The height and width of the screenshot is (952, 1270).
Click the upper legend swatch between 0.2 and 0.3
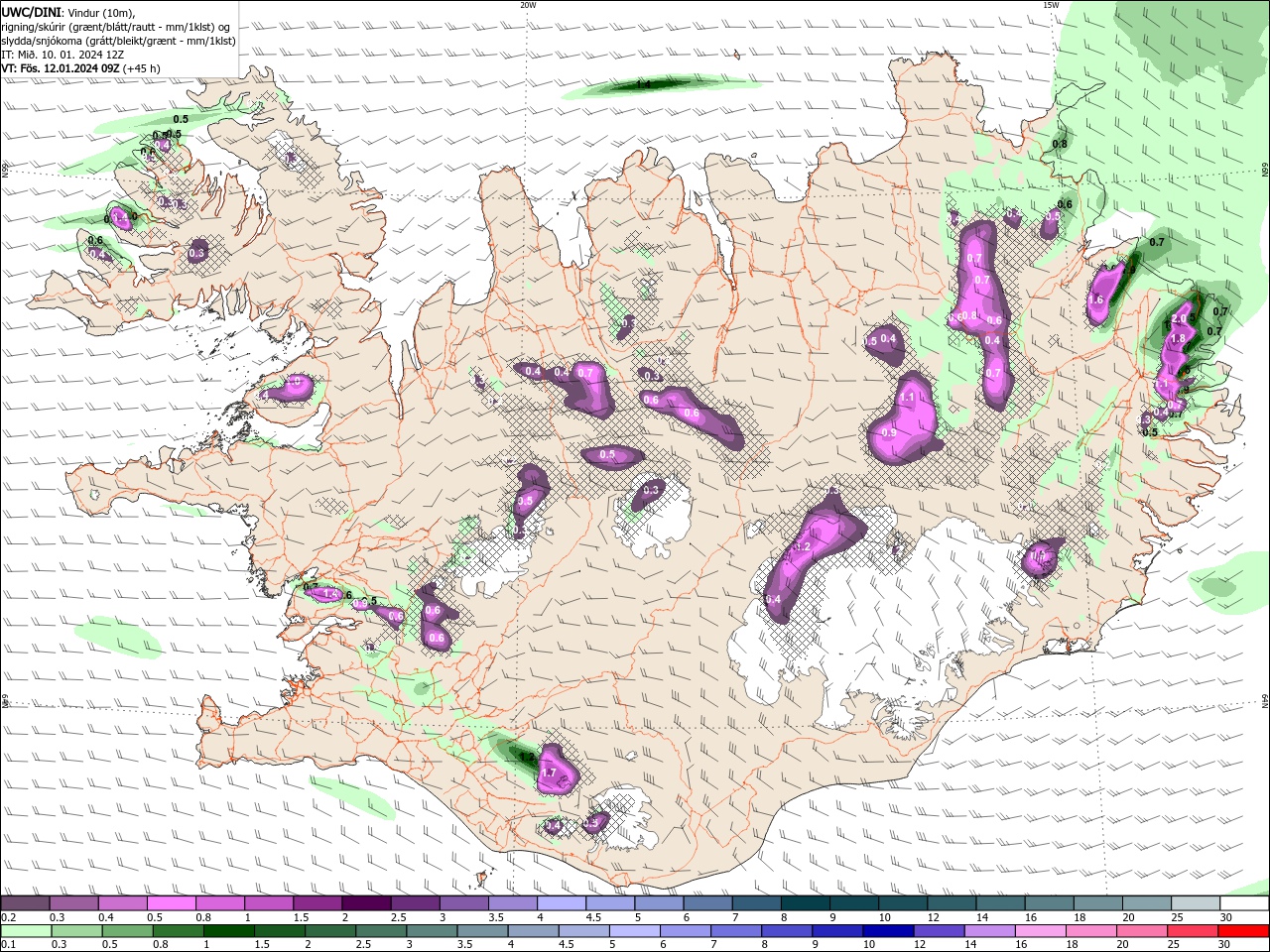[25, 903]
